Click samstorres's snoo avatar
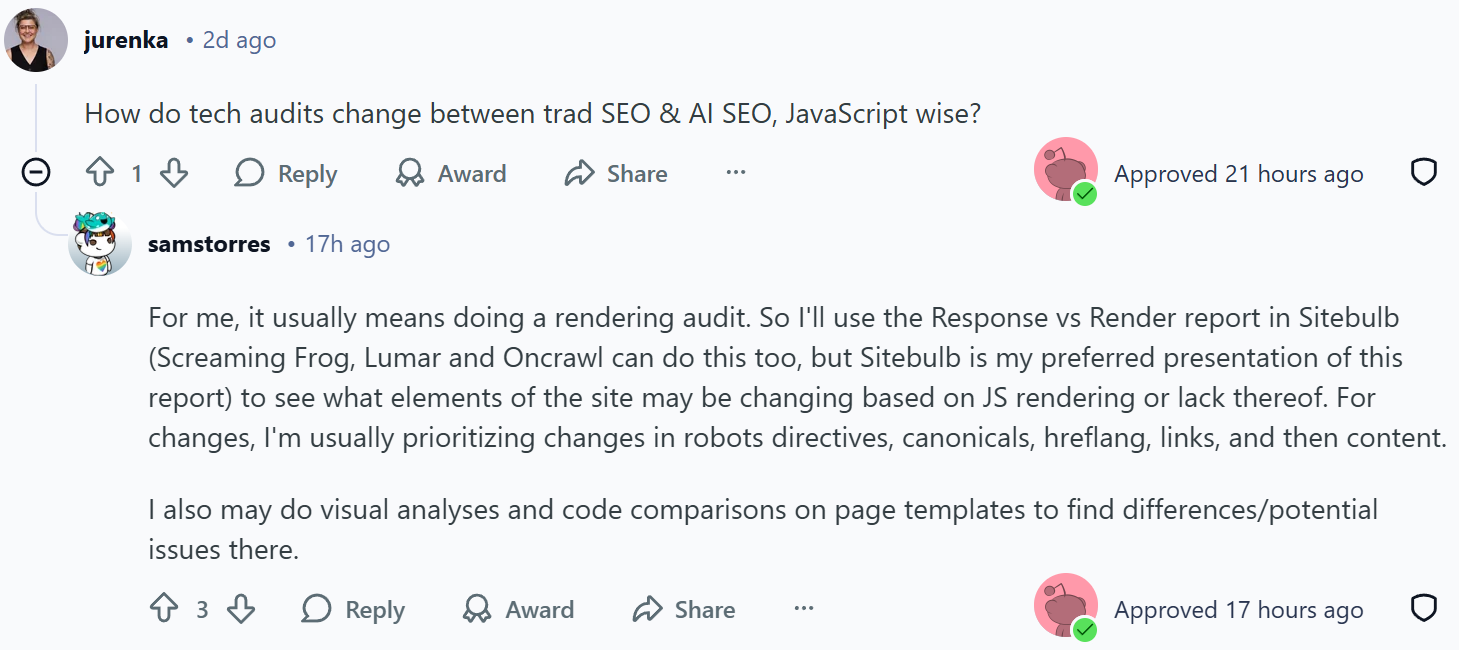 coord(100,244)
